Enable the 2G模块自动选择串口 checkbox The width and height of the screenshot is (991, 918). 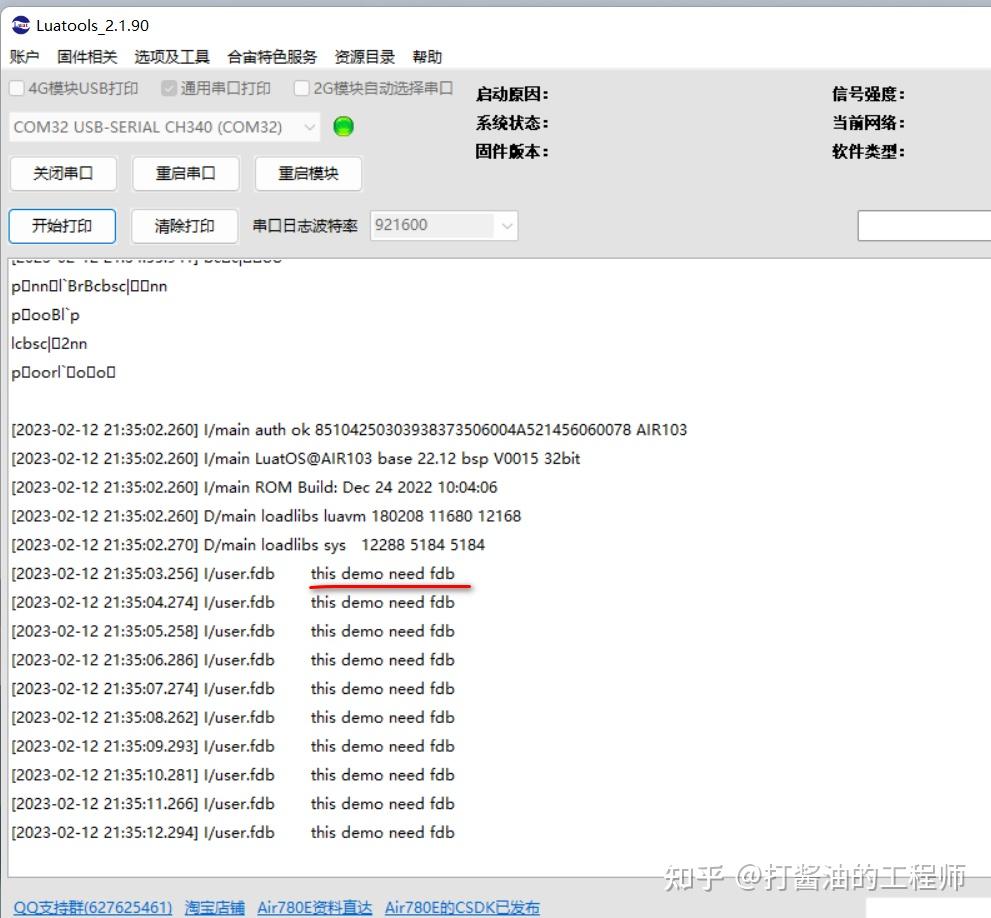tap(301, 88)
